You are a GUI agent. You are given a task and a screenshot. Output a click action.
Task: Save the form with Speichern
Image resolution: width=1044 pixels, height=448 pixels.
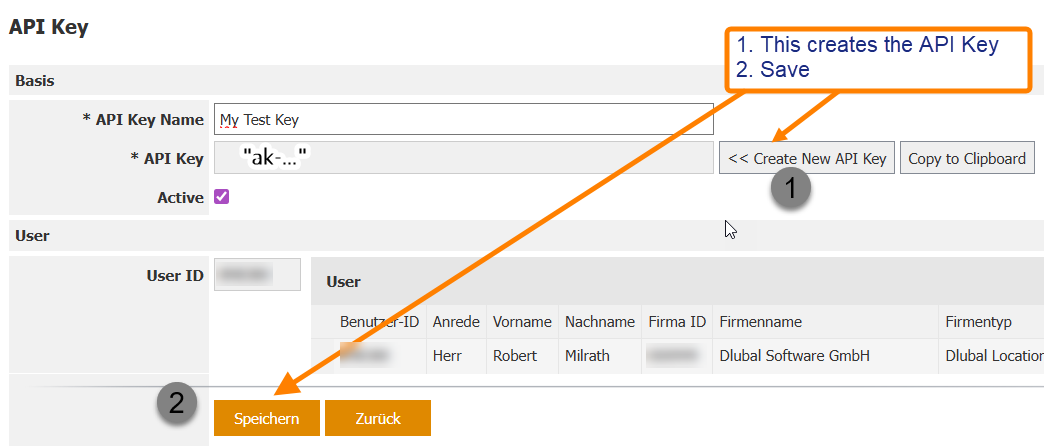[266, 418]
